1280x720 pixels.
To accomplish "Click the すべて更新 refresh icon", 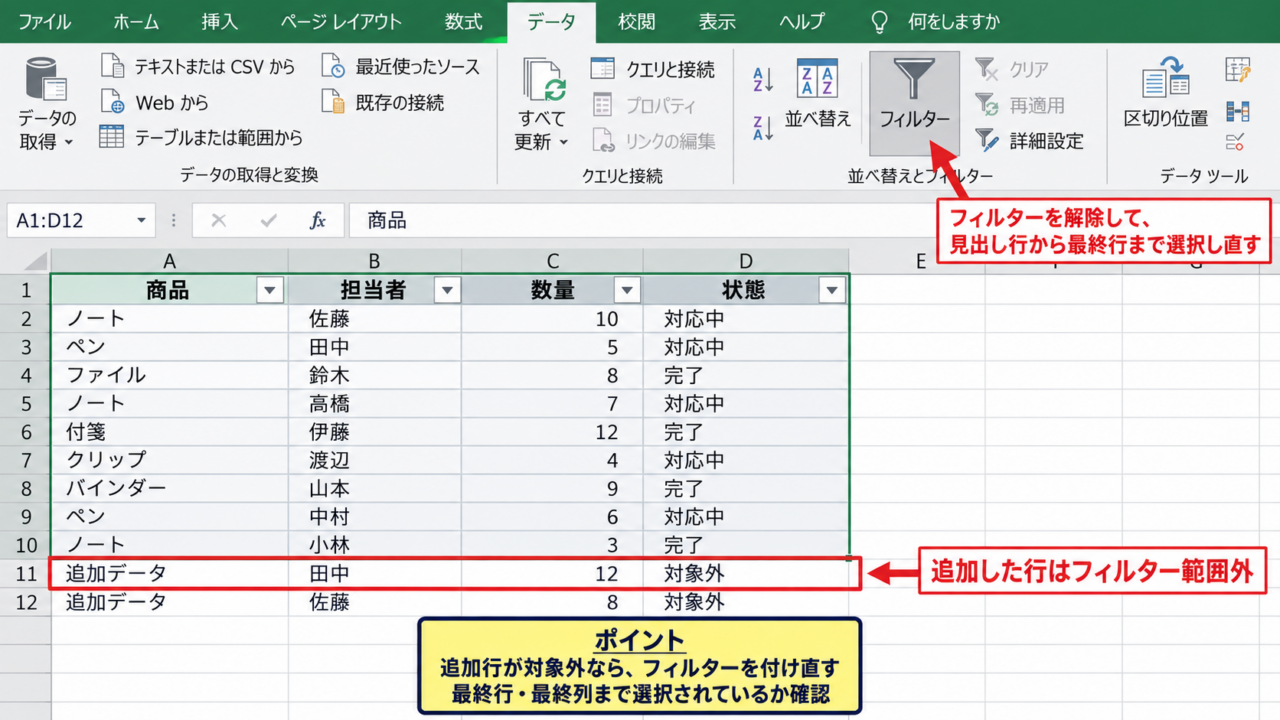I will [544, 80].
